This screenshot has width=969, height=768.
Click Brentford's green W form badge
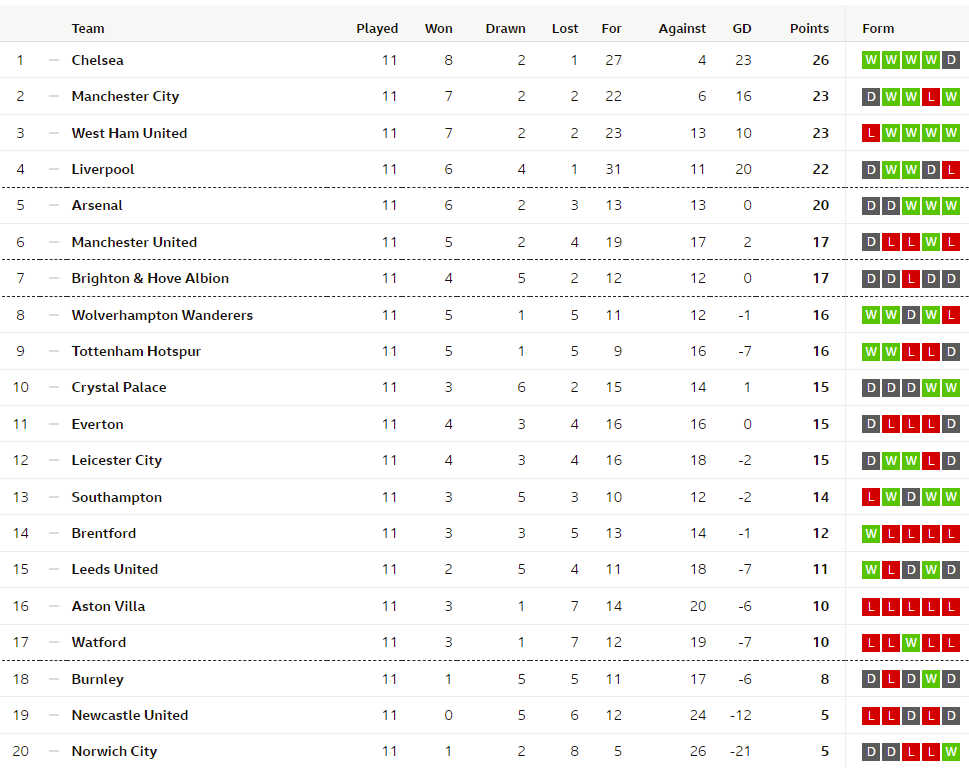[871, 533]
